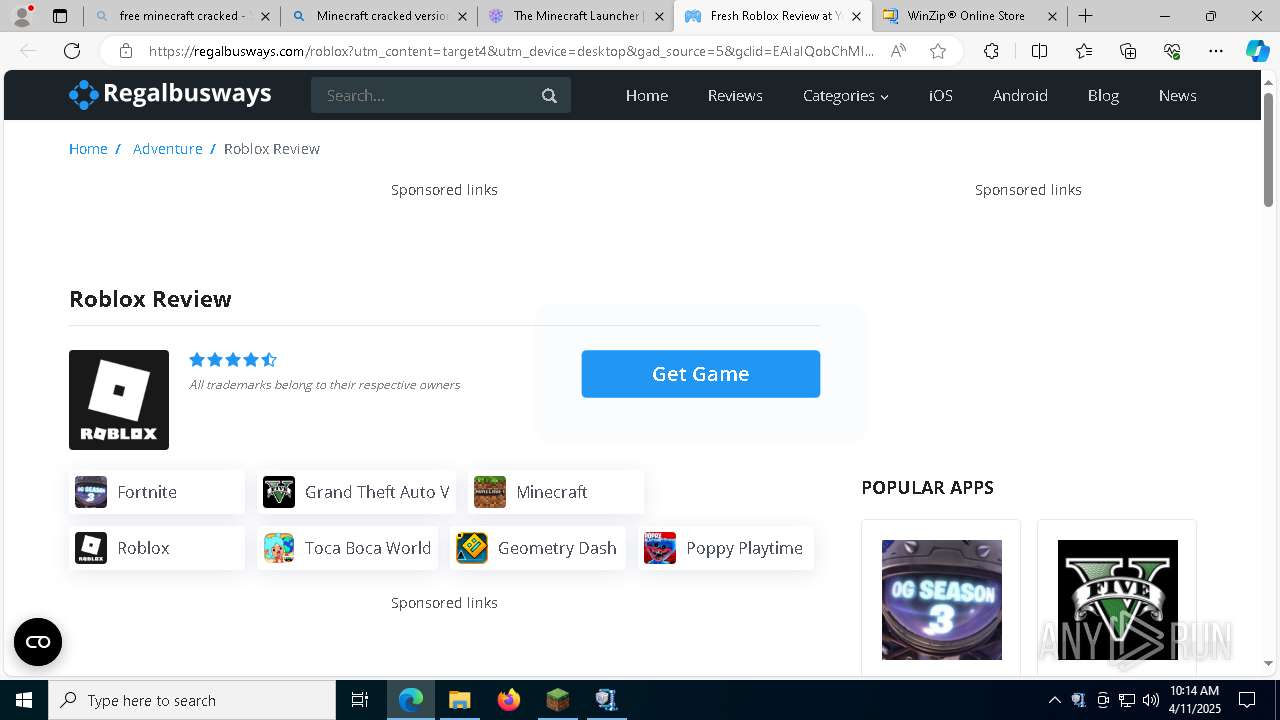Open the tab actions menu icon

[60, 16]
